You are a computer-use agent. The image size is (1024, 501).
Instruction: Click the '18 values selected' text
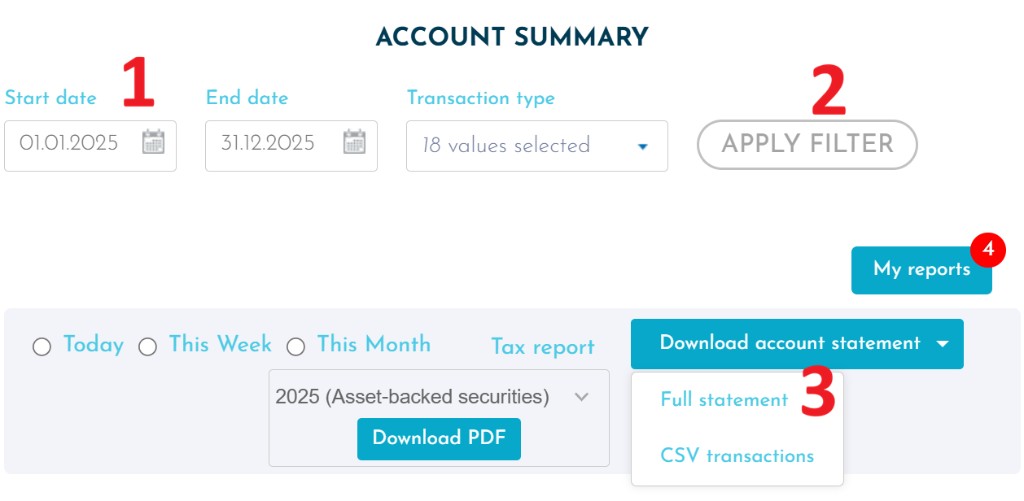[506, 146]
